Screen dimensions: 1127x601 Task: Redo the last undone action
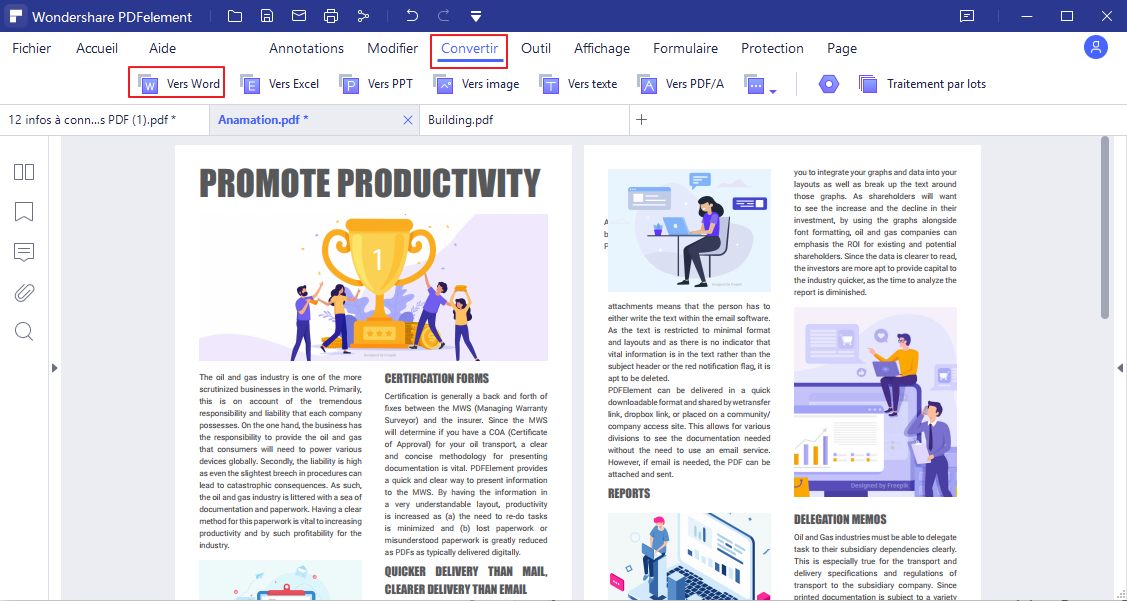[443, 16]
